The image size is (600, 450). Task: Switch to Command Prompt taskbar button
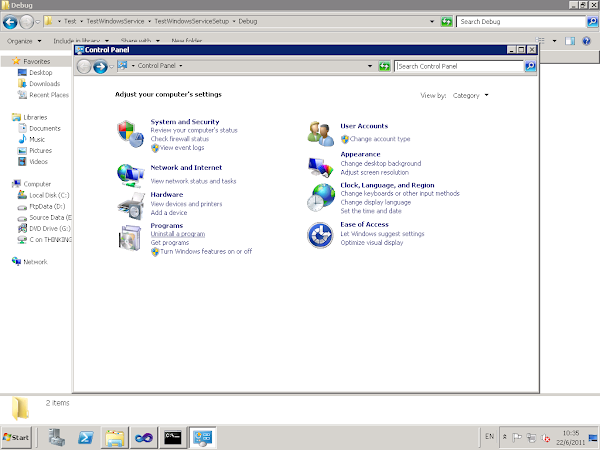[x=173, y=437]
